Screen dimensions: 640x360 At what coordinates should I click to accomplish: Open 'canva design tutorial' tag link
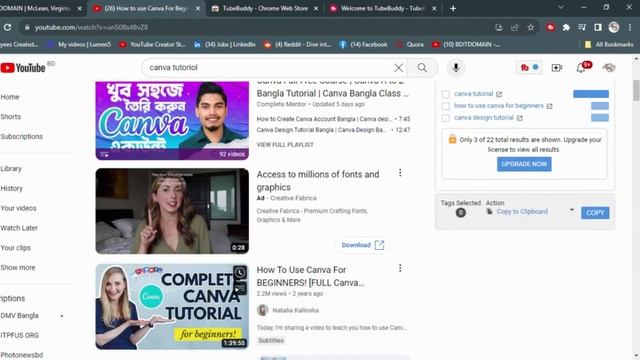(x=484, y=118)
